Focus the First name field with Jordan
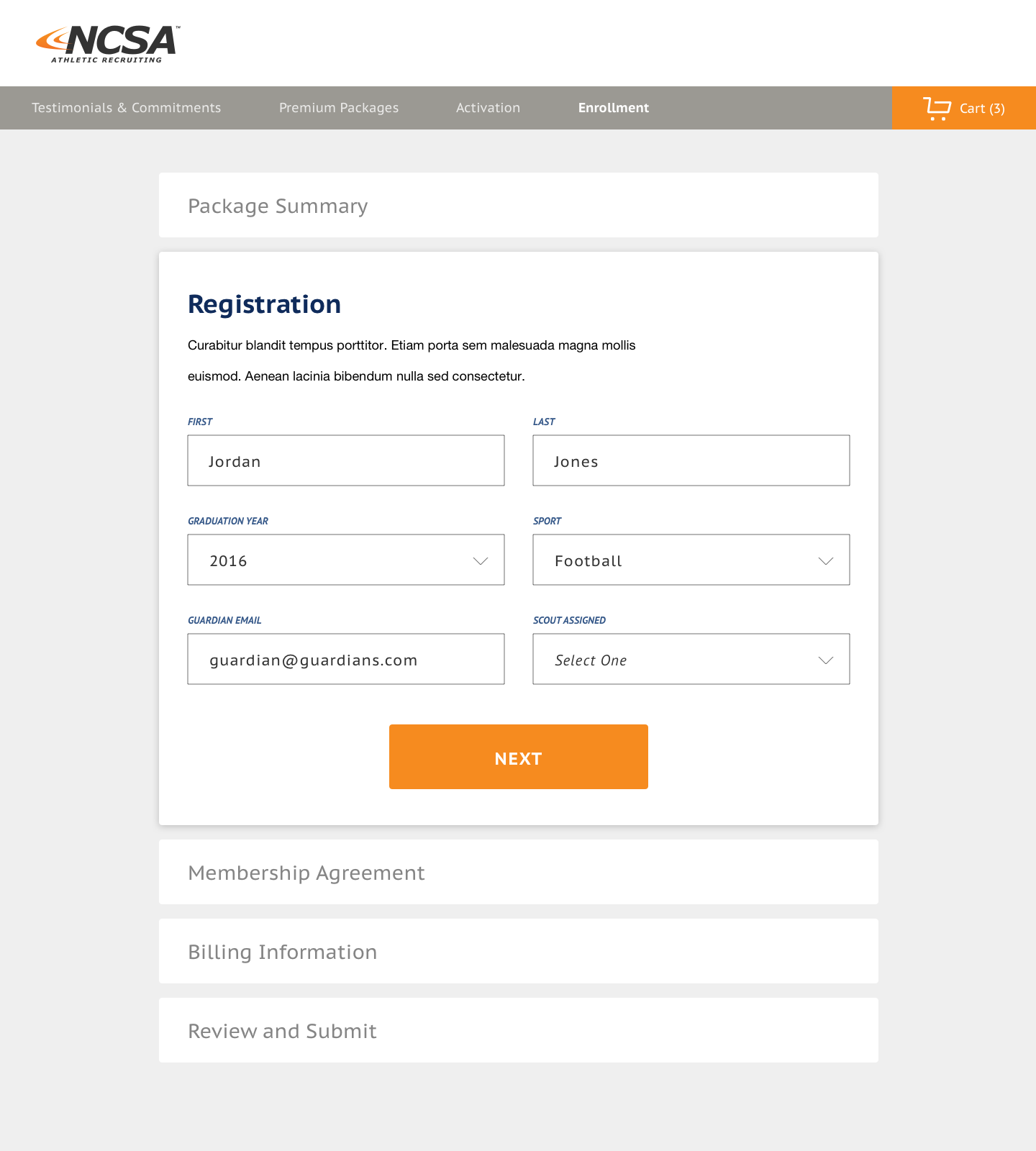The height and width of the screenshot is (1151, 1036). click(346, 460)
